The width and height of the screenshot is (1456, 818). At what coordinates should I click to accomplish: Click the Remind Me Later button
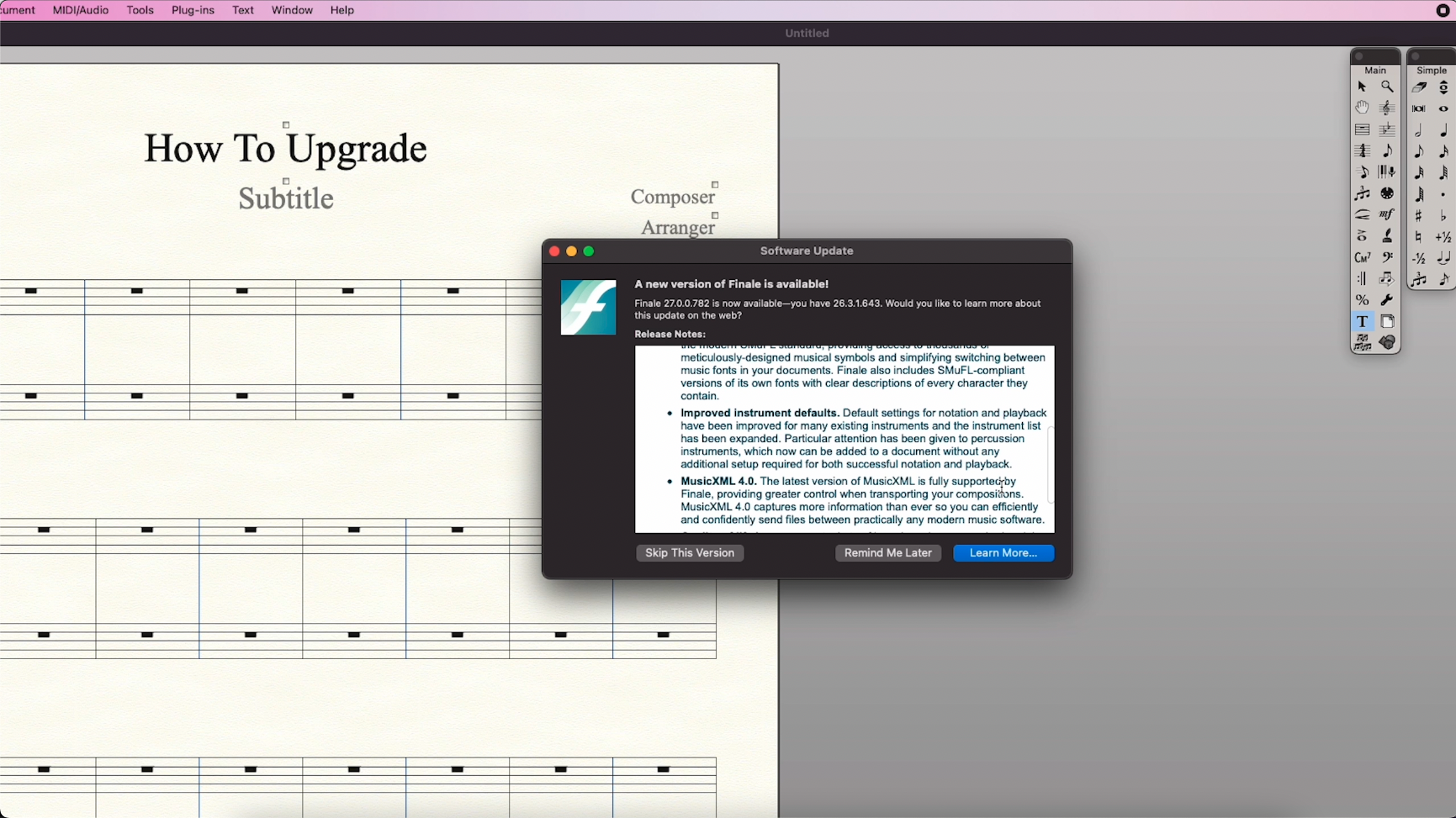coord(888,553)
